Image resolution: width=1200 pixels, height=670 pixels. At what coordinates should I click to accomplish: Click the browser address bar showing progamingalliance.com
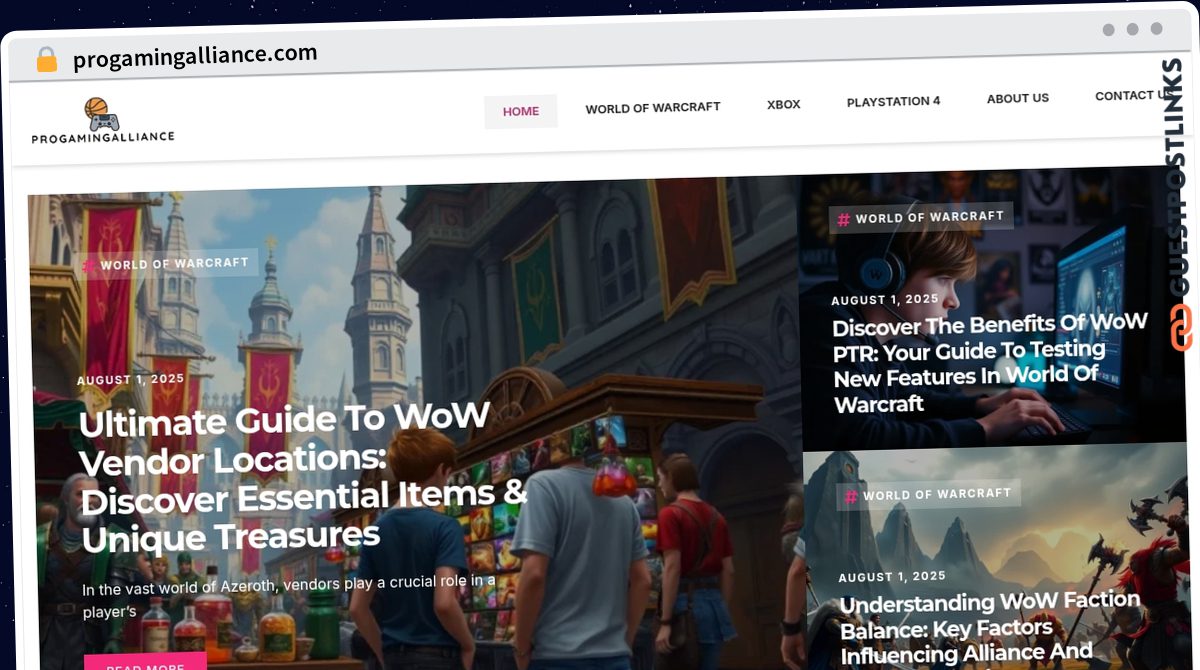[x=196, y=53]
